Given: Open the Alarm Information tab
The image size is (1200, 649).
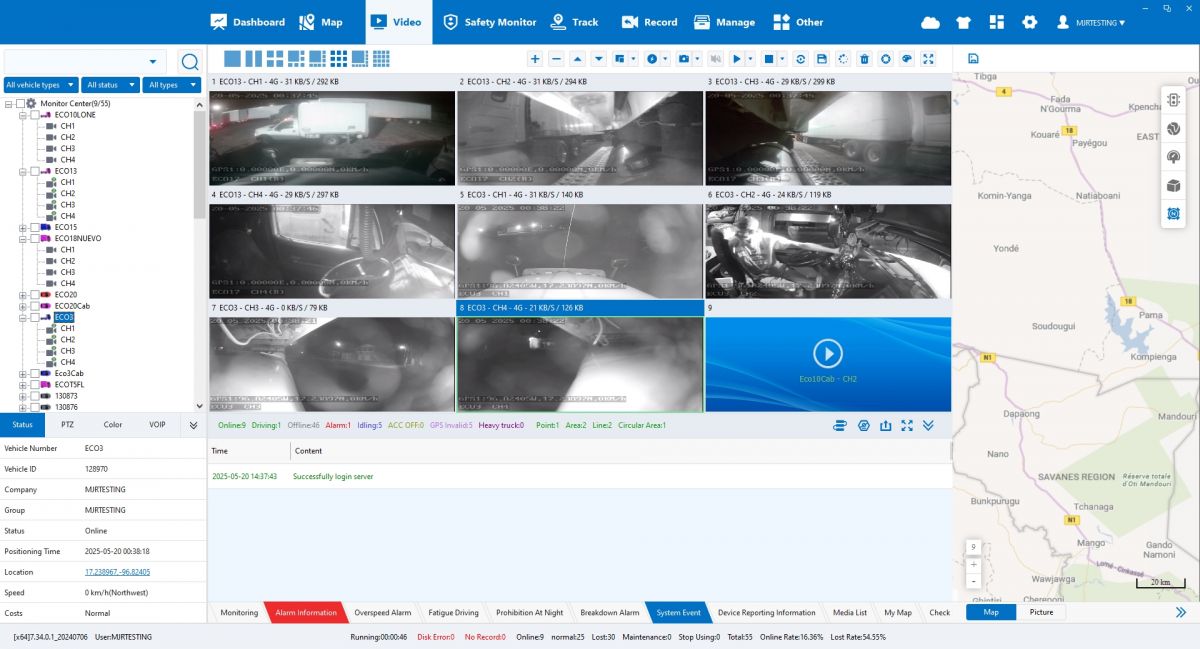Looking at the screenshot, I should pyautogui.click(x=305, y=612).
